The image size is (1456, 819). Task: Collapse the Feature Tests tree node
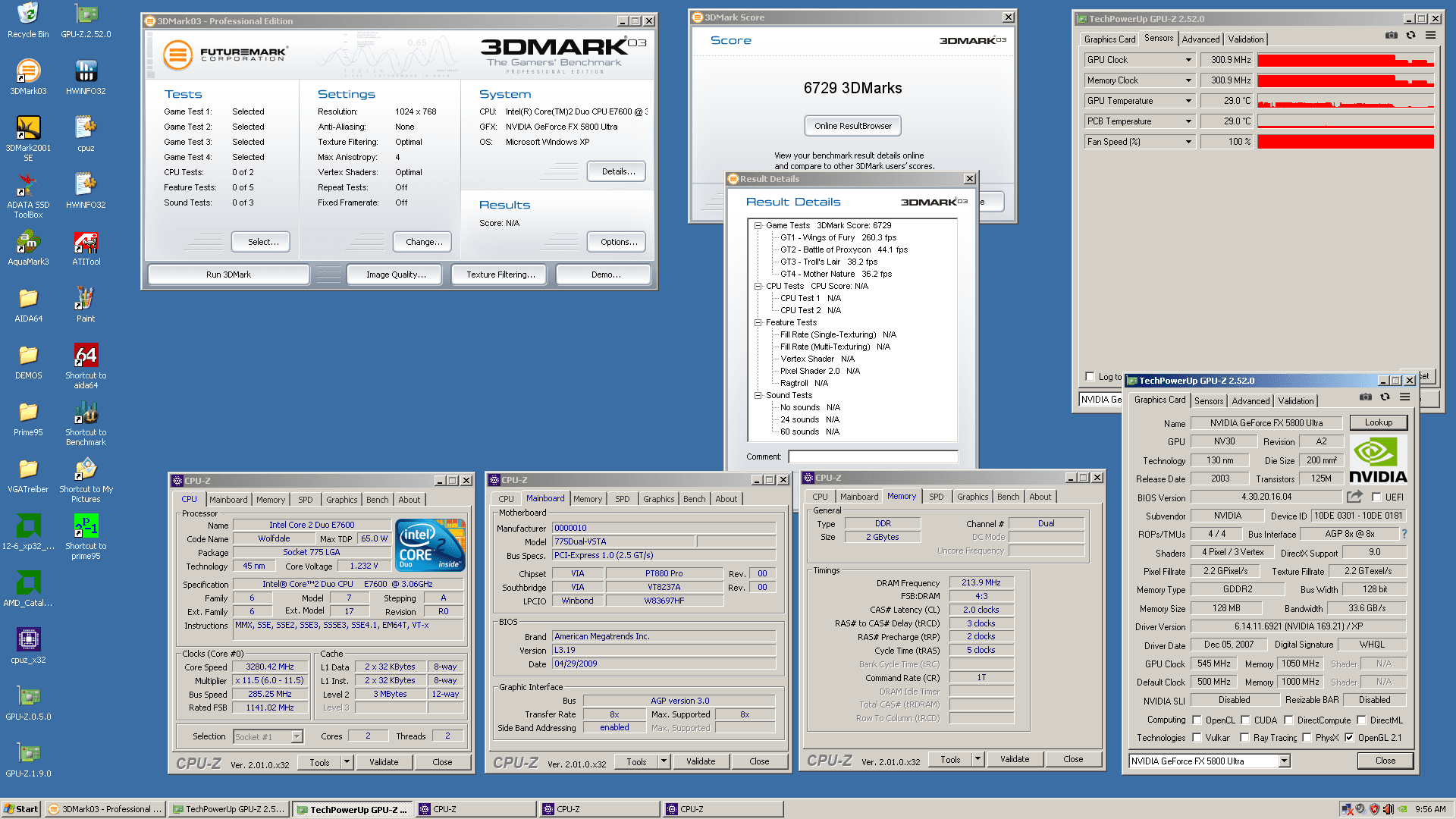click(758, 322)
